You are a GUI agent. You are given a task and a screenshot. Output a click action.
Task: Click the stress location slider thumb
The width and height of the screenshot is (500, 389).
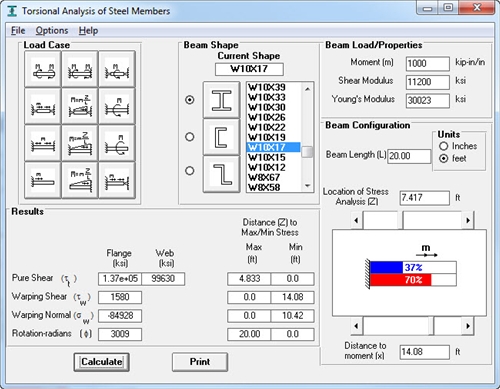point(400,220)
